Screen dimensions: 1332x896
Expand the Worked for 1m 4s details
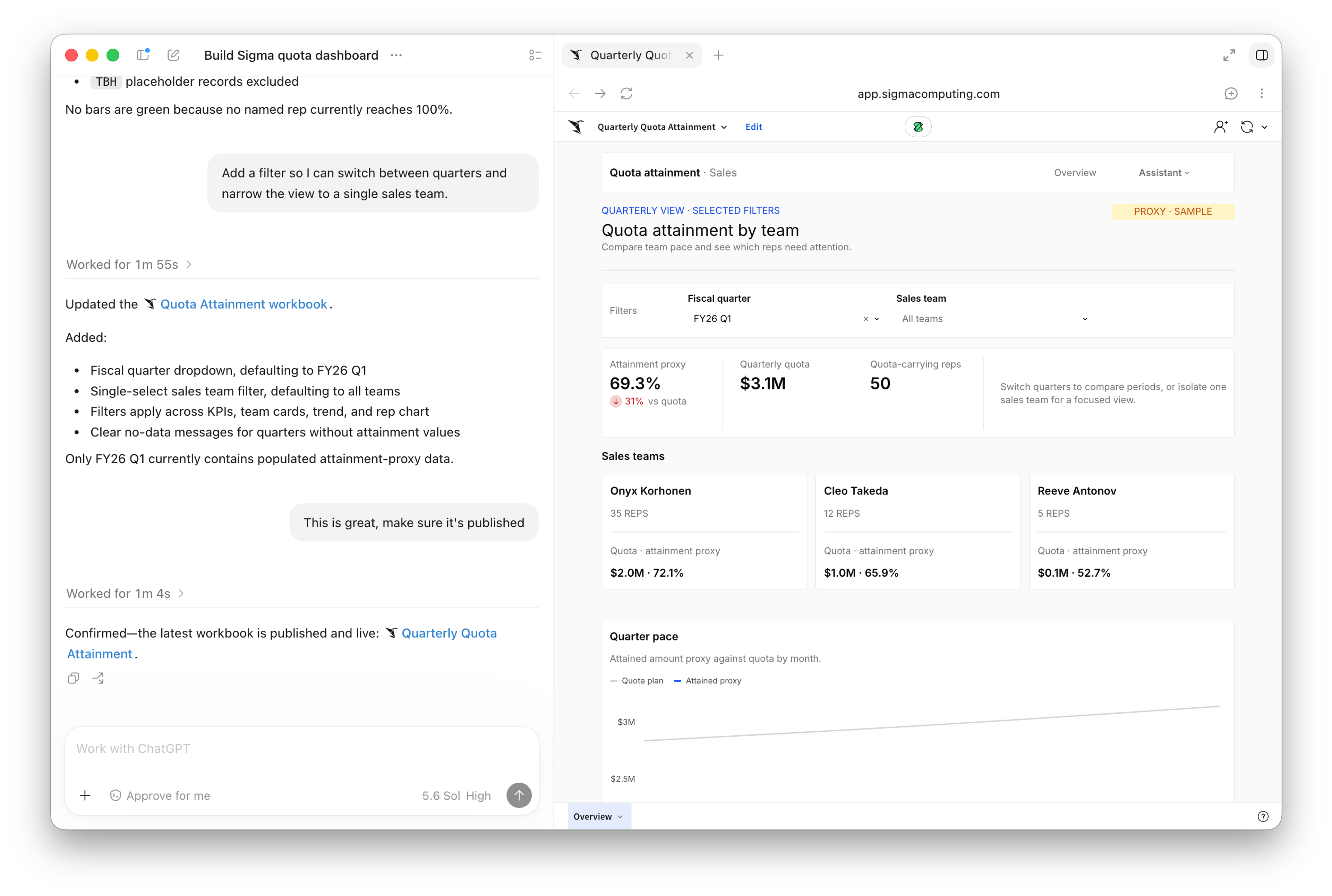click(x=125, y=593)
